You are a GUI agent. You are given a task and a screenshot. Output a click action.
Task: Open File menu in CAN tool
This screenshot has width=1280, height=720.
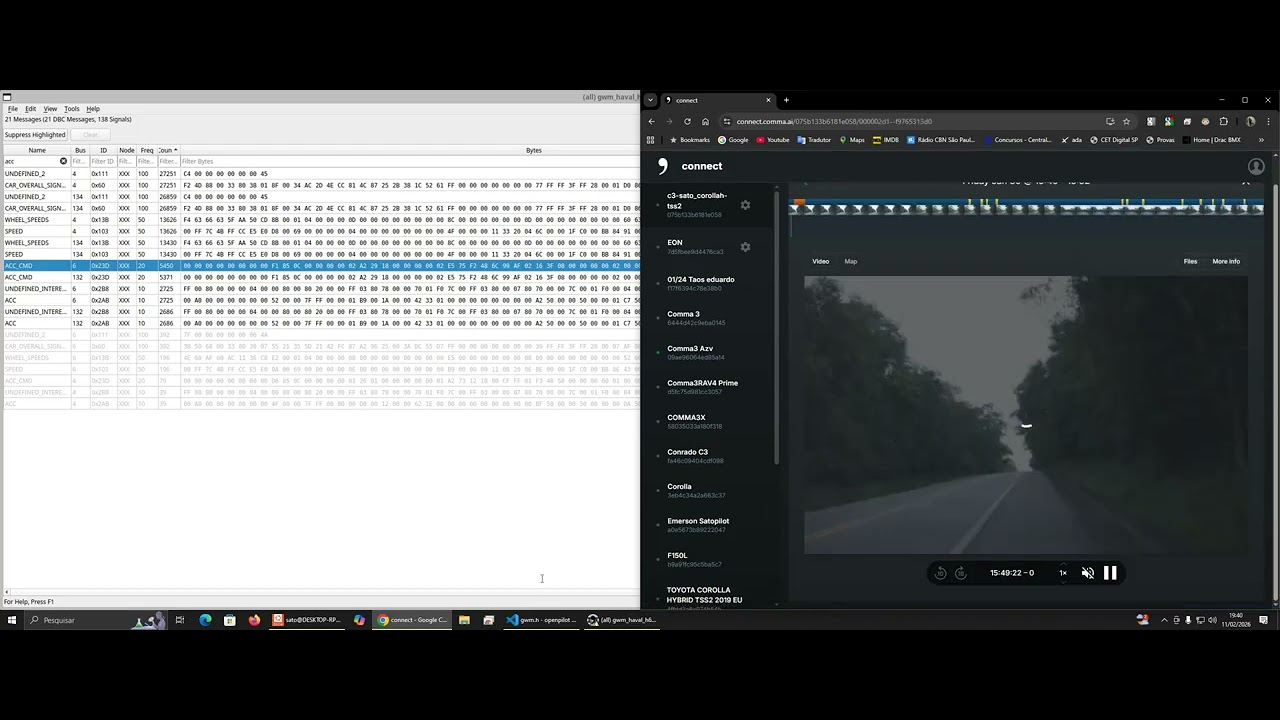tap(13, 108)
